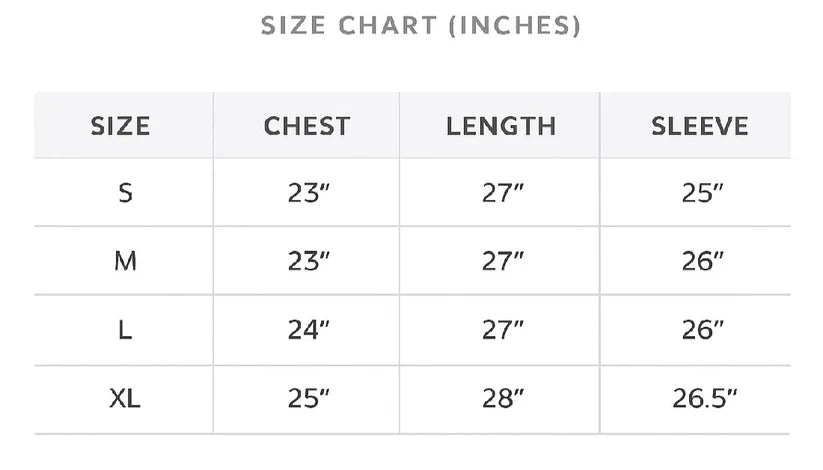Select the length value for size S
This screenshot has width=823, height=470.
click(x=503, y=193)
